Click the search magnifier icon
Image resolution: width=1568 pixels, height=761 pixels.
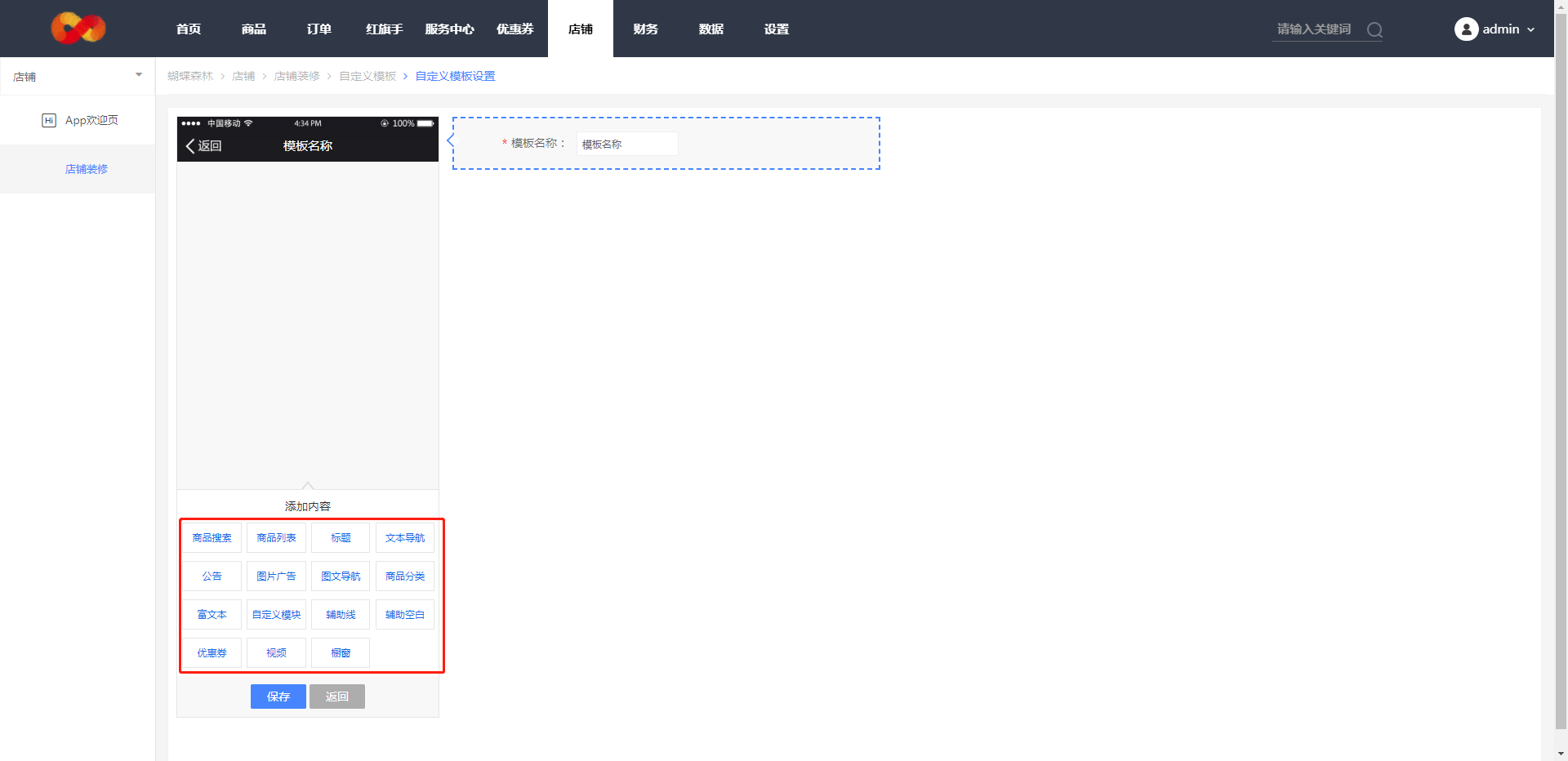(1374, 30)
